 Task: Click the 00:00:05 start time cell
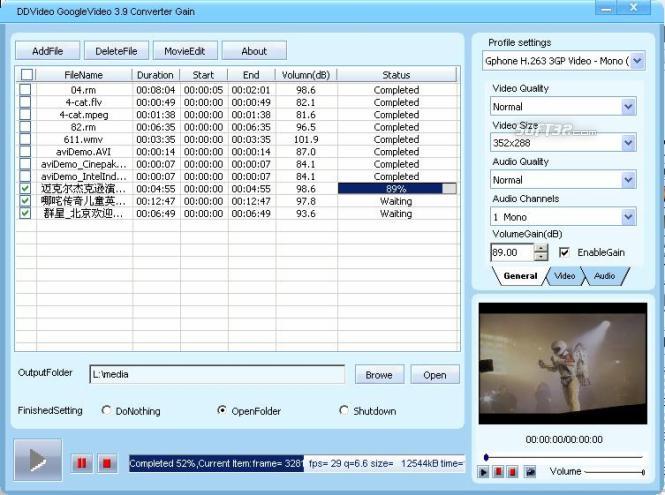point(204,90)
